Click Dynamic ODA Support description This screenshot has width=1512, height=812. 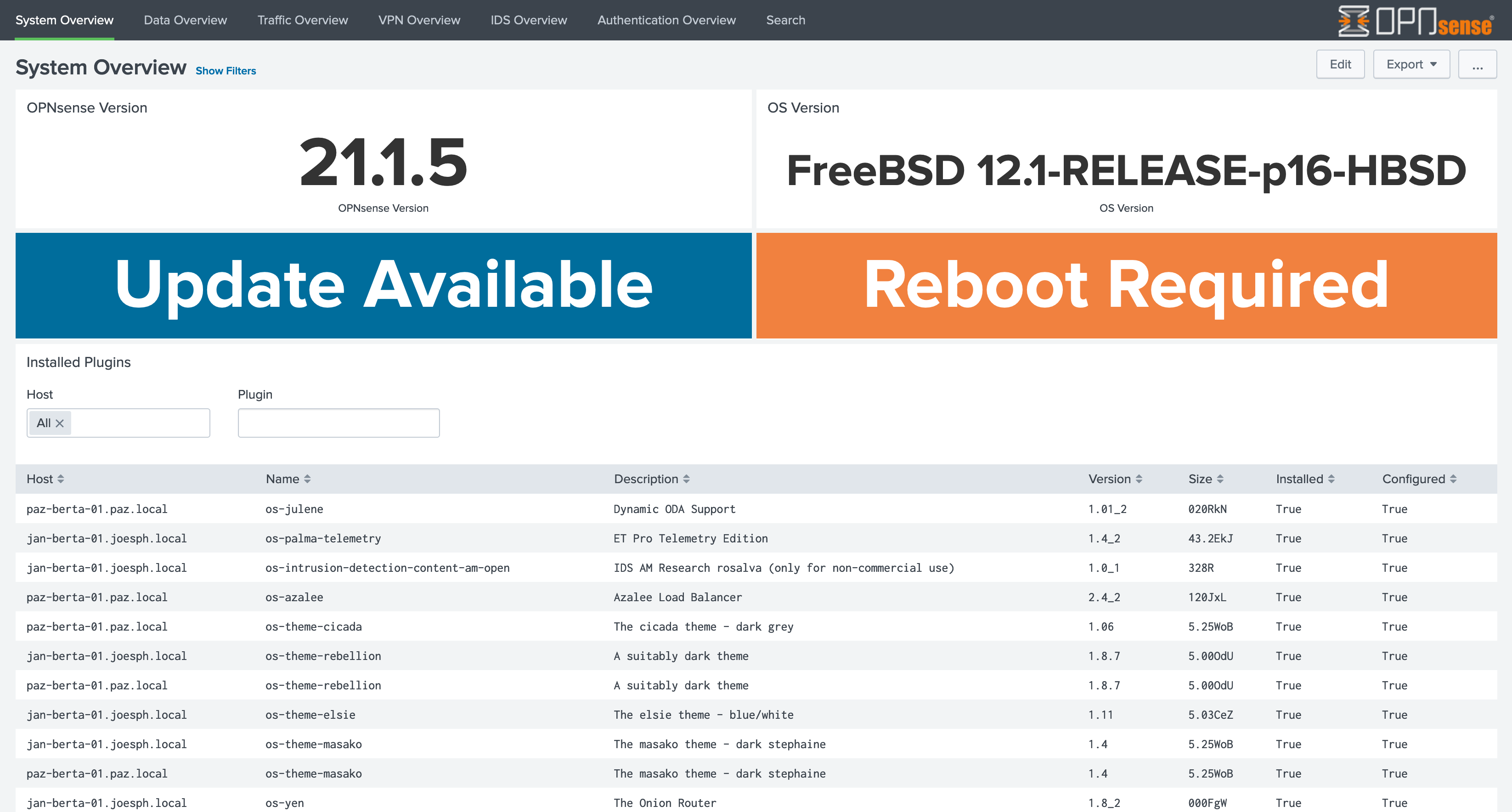pos(674,509)
